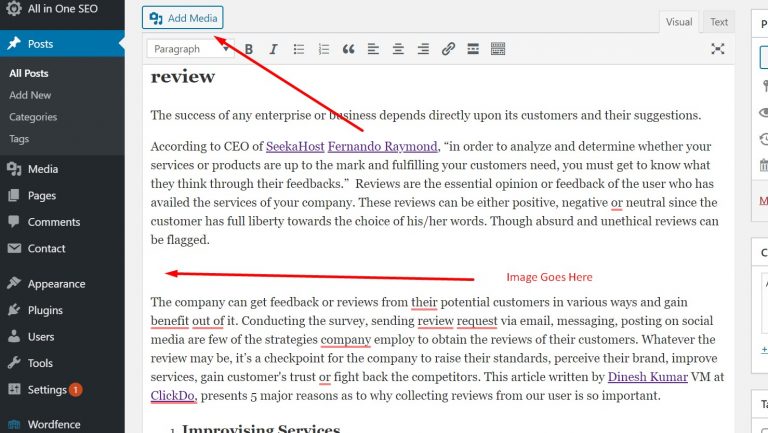Follow the Dinesh Kumar link
The width and height of the screenshot is (768, 433).
tap(648, 377)
